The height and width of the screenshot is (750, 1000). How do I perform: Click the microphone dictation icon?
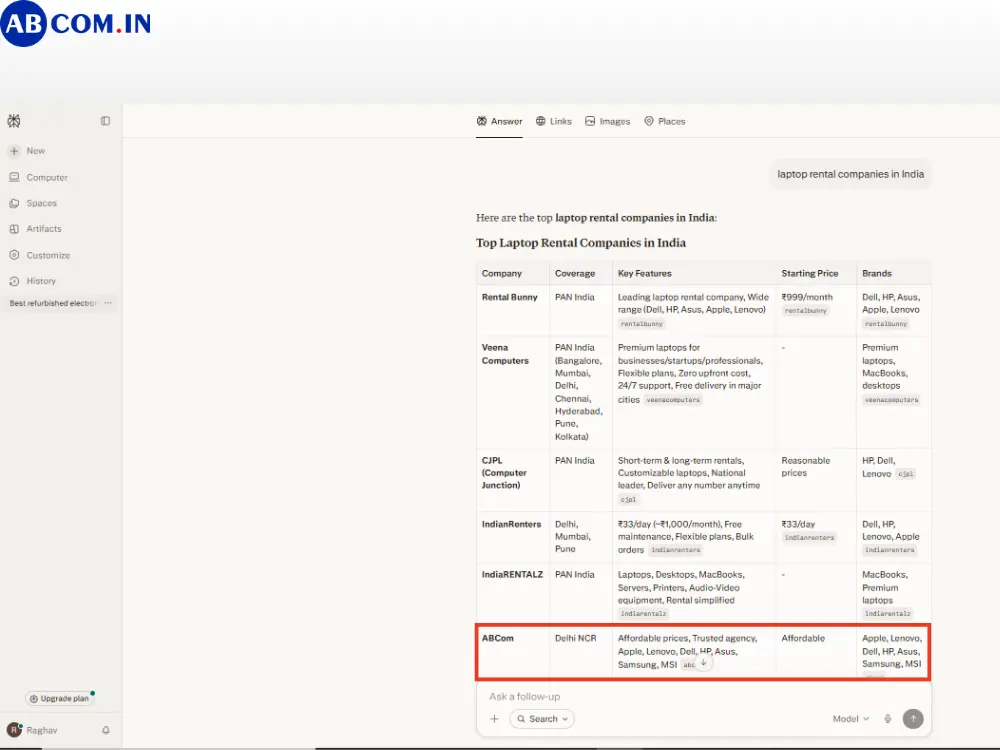tap(888, 719)
